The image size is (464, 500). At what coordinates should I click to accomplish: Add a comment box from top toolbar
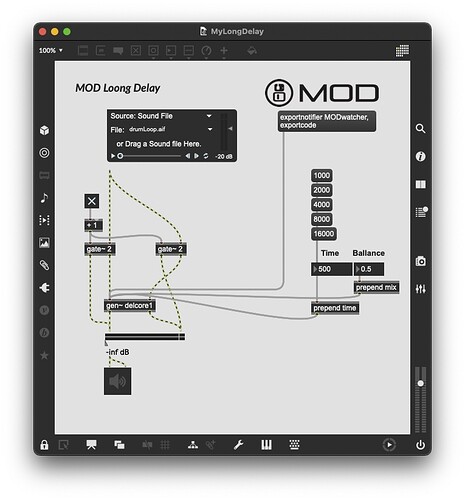[118, 51]
